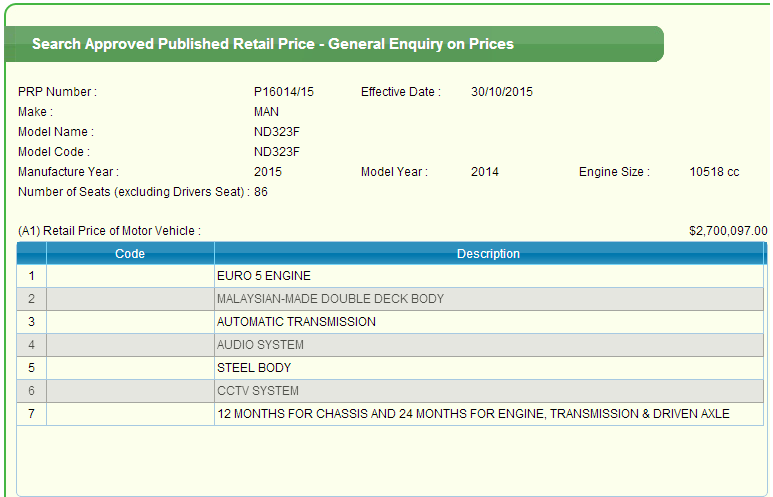The width and height of the screenshot is (773, 497).
Task: Click the Engine Size value 10518 cc
Action: point(715,172)
